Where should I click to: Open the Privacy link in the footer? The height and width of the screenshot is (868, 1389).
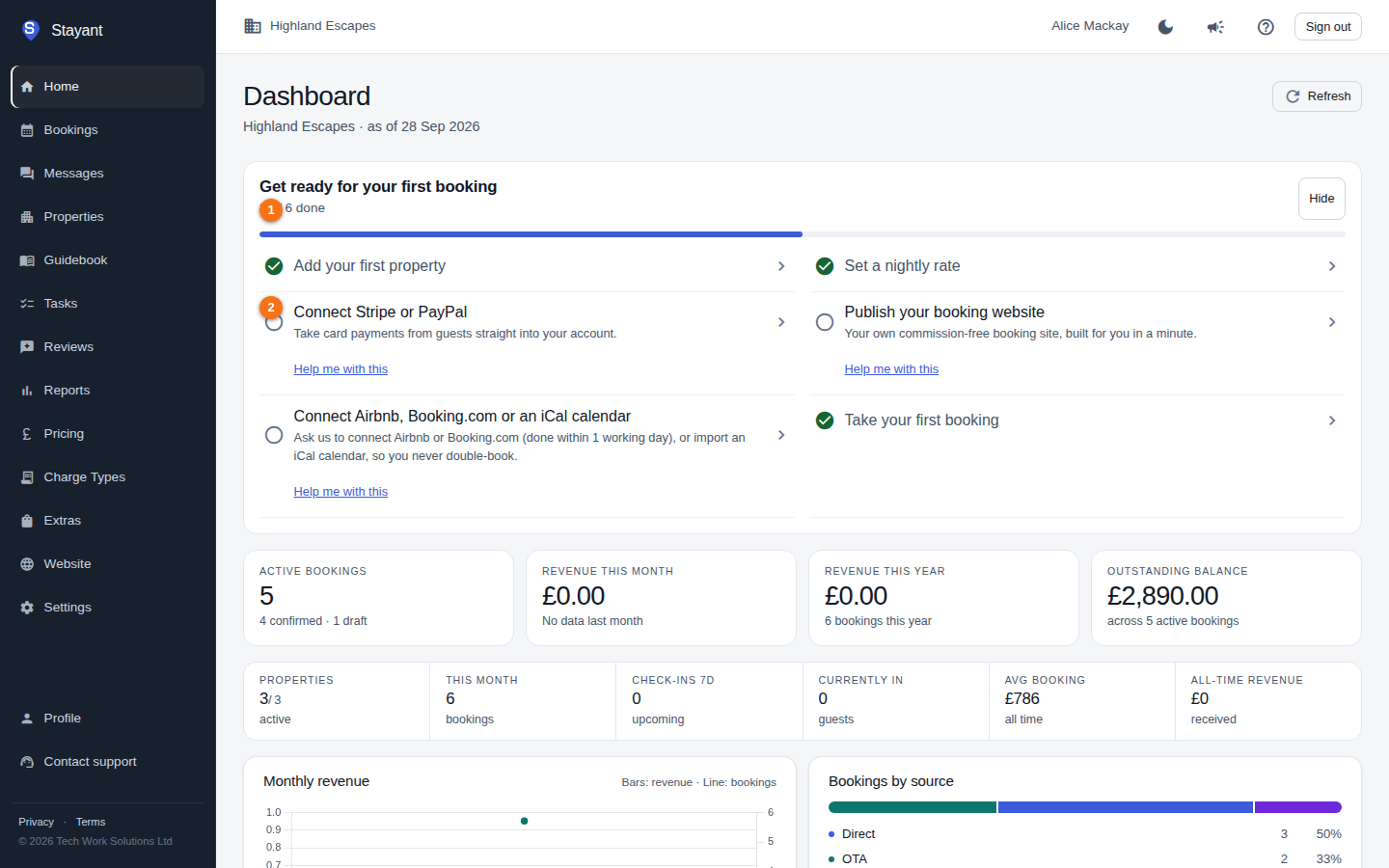(x=36, y=822)
